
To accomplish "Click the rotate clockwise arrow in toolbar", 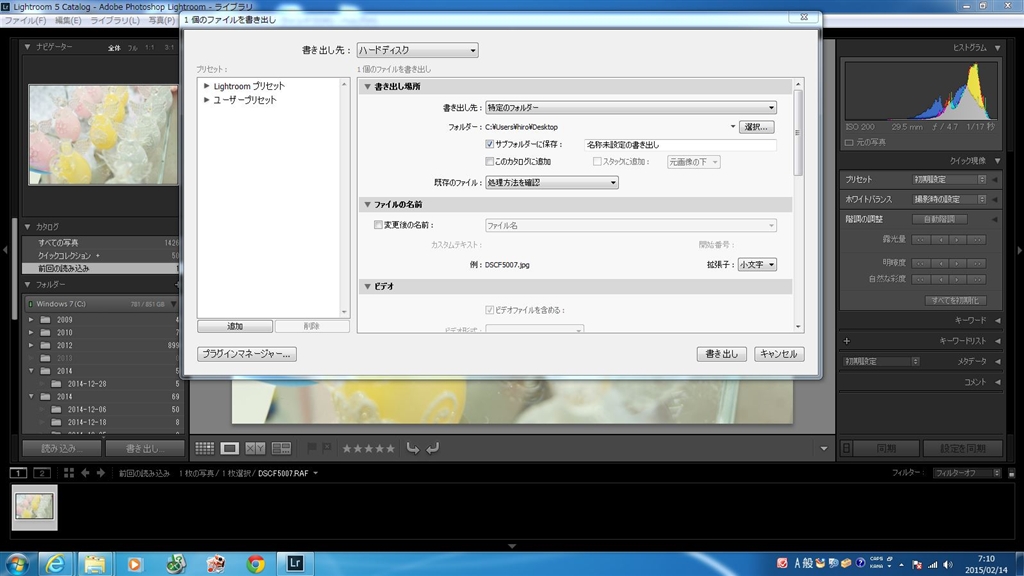I will point(432,448).
